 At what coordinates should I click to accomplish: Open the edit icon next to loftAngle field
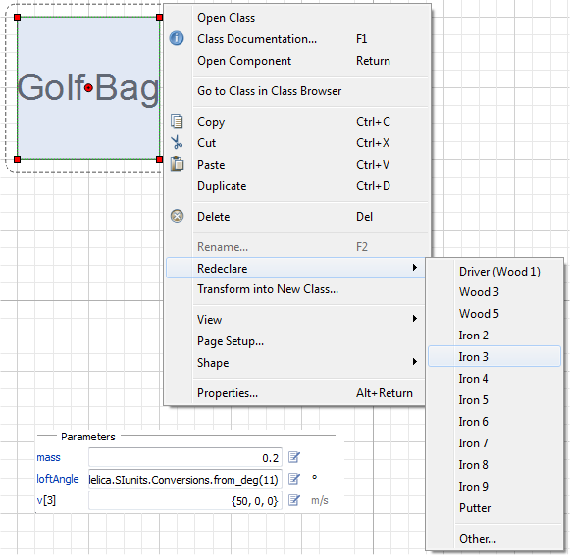tap(294, 479)
